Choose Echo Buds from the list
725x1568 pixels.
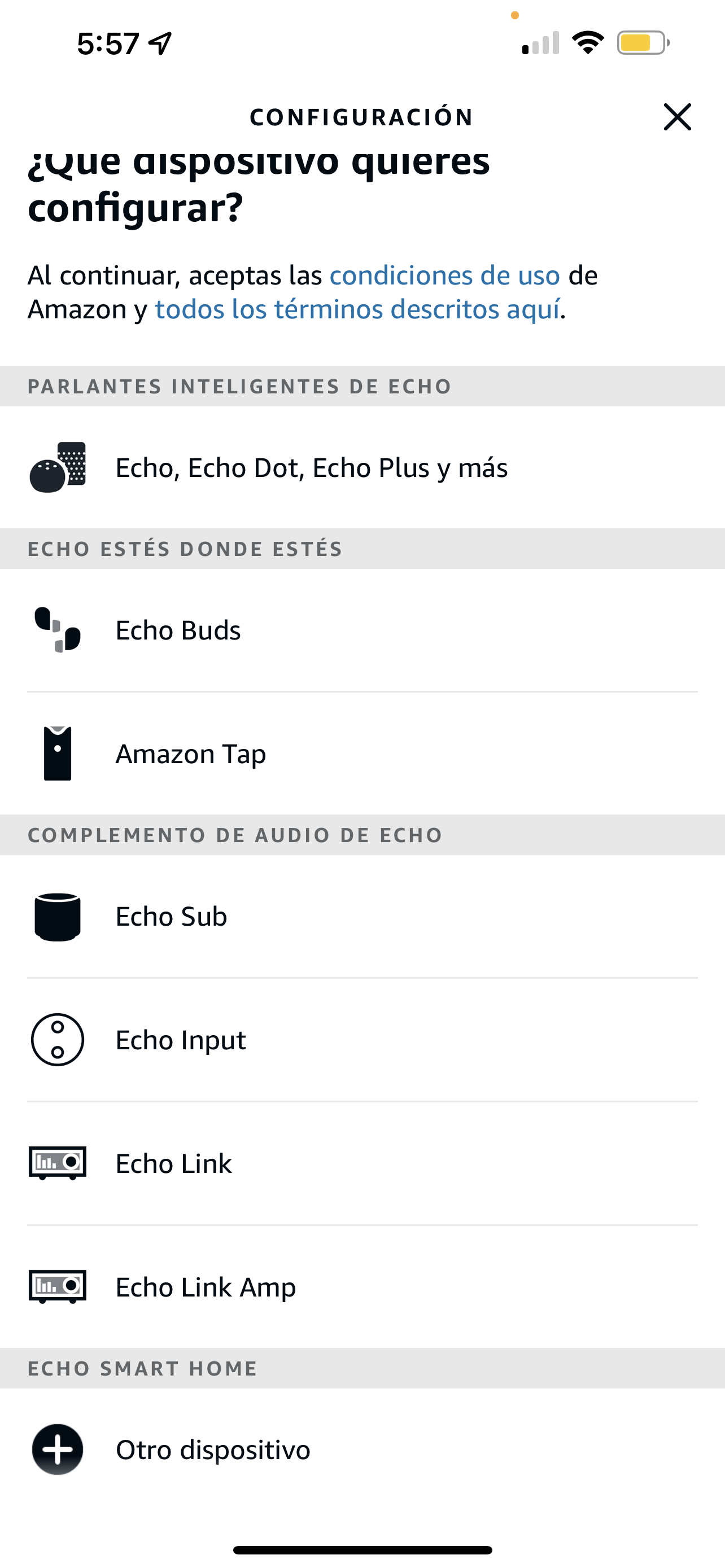click(x=178, y=630)
